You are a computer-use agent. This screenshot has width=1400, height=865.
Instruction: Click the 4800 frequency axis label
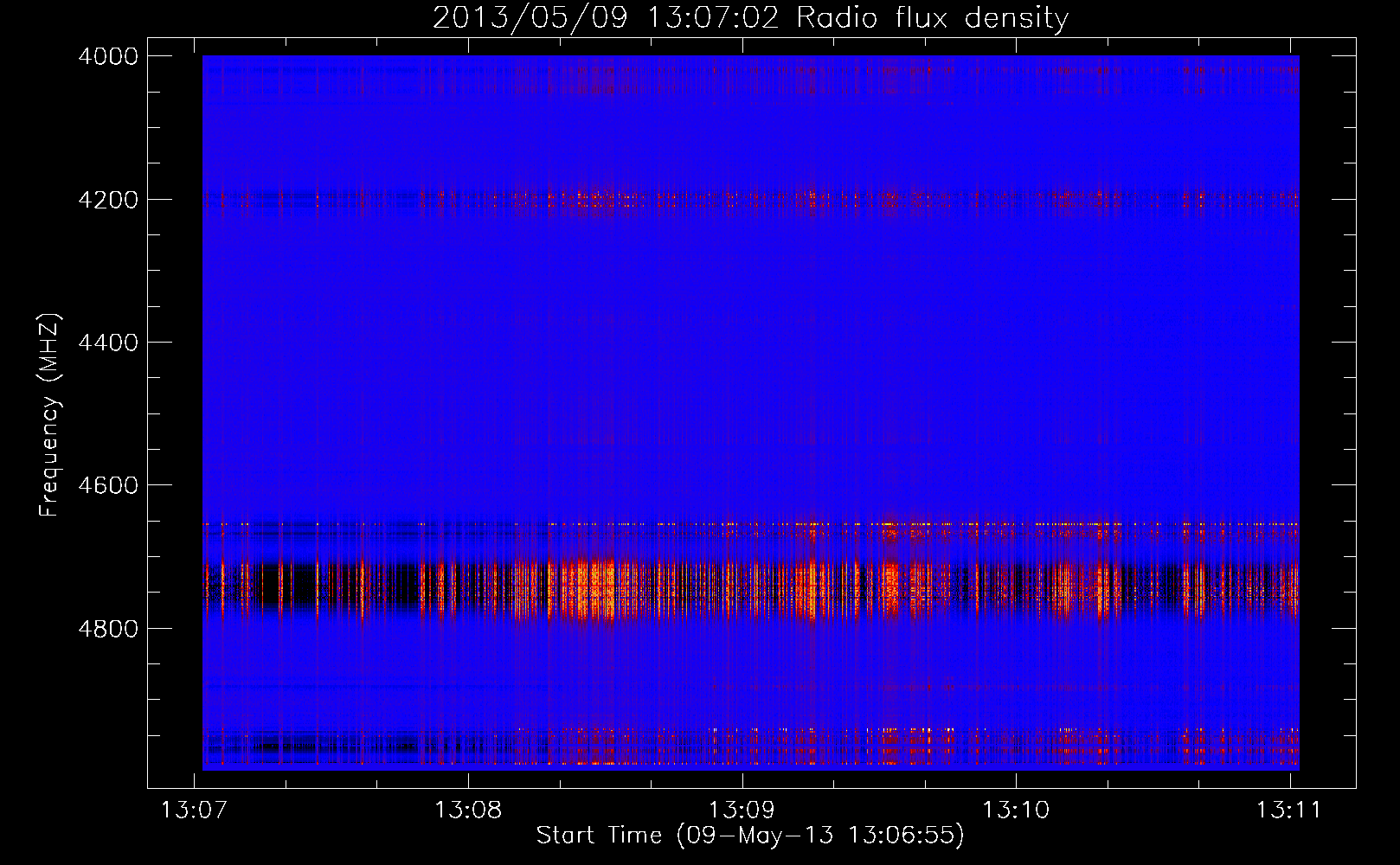[x=108, y=629]
